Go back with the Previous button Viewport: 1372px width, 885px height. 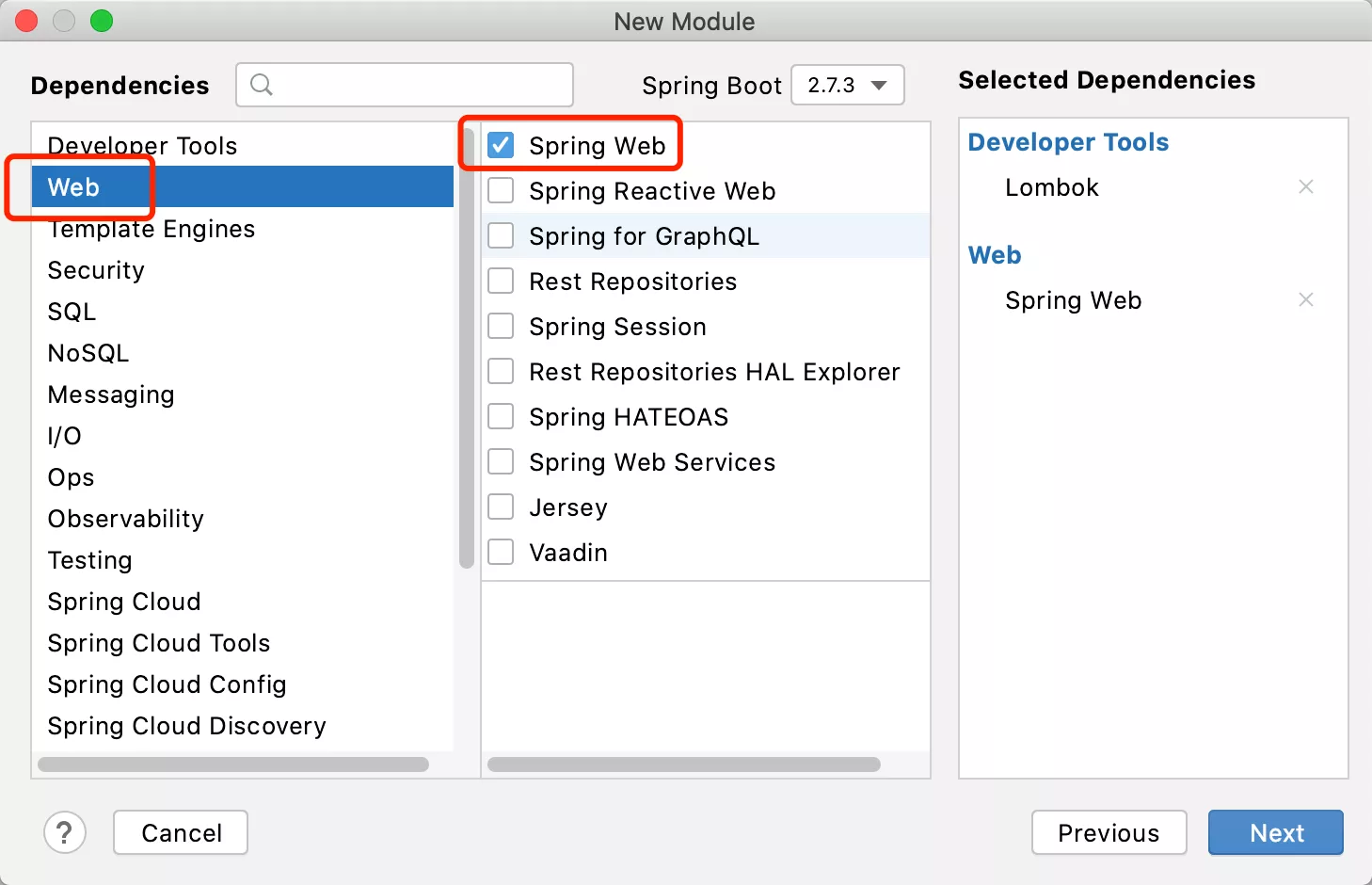pyautogui.click(x=1109, y=833)
